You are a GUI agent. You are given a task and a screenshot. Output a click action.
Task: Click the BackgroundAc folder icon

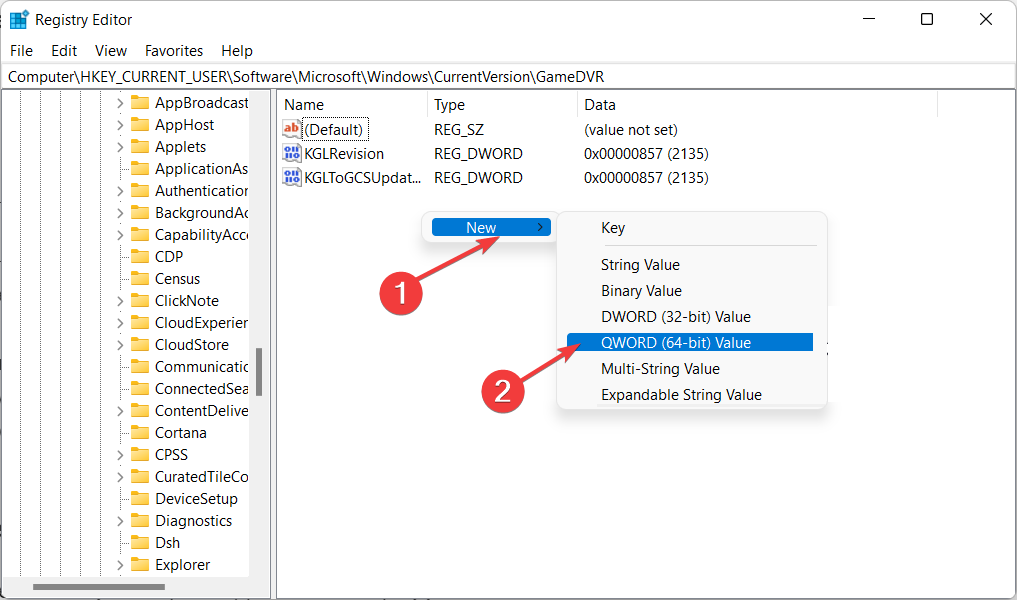pyautogui.click(x=139, y=213)
